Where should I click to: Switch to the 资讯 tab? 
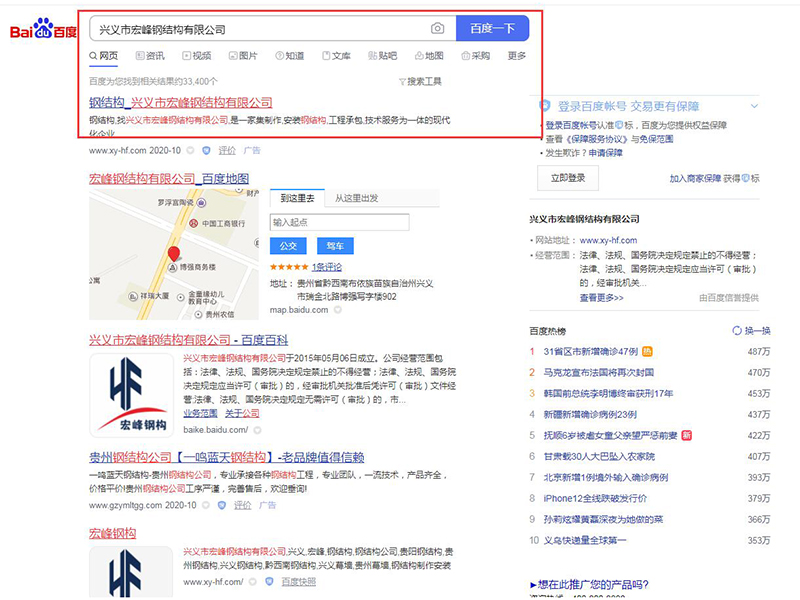(x=150, y=56)
